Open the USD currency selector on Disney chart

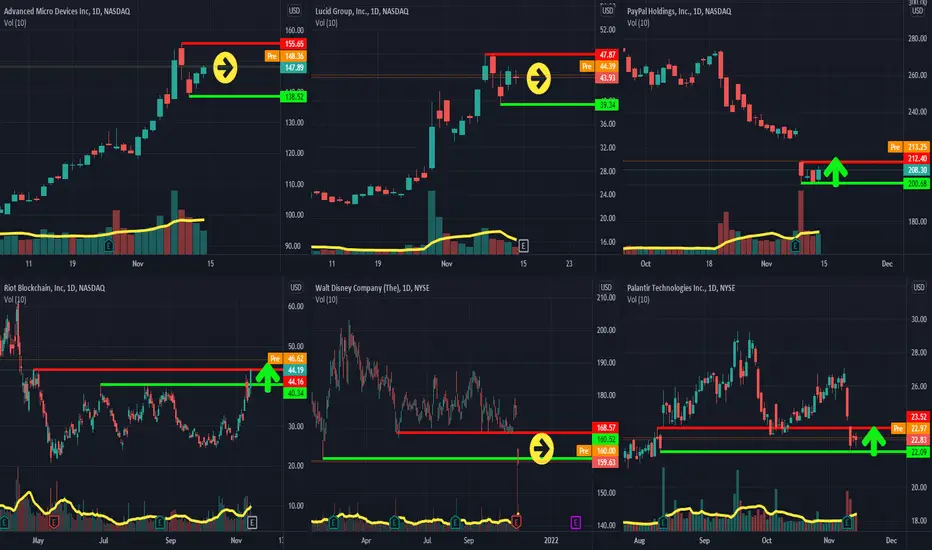[606, 287]
